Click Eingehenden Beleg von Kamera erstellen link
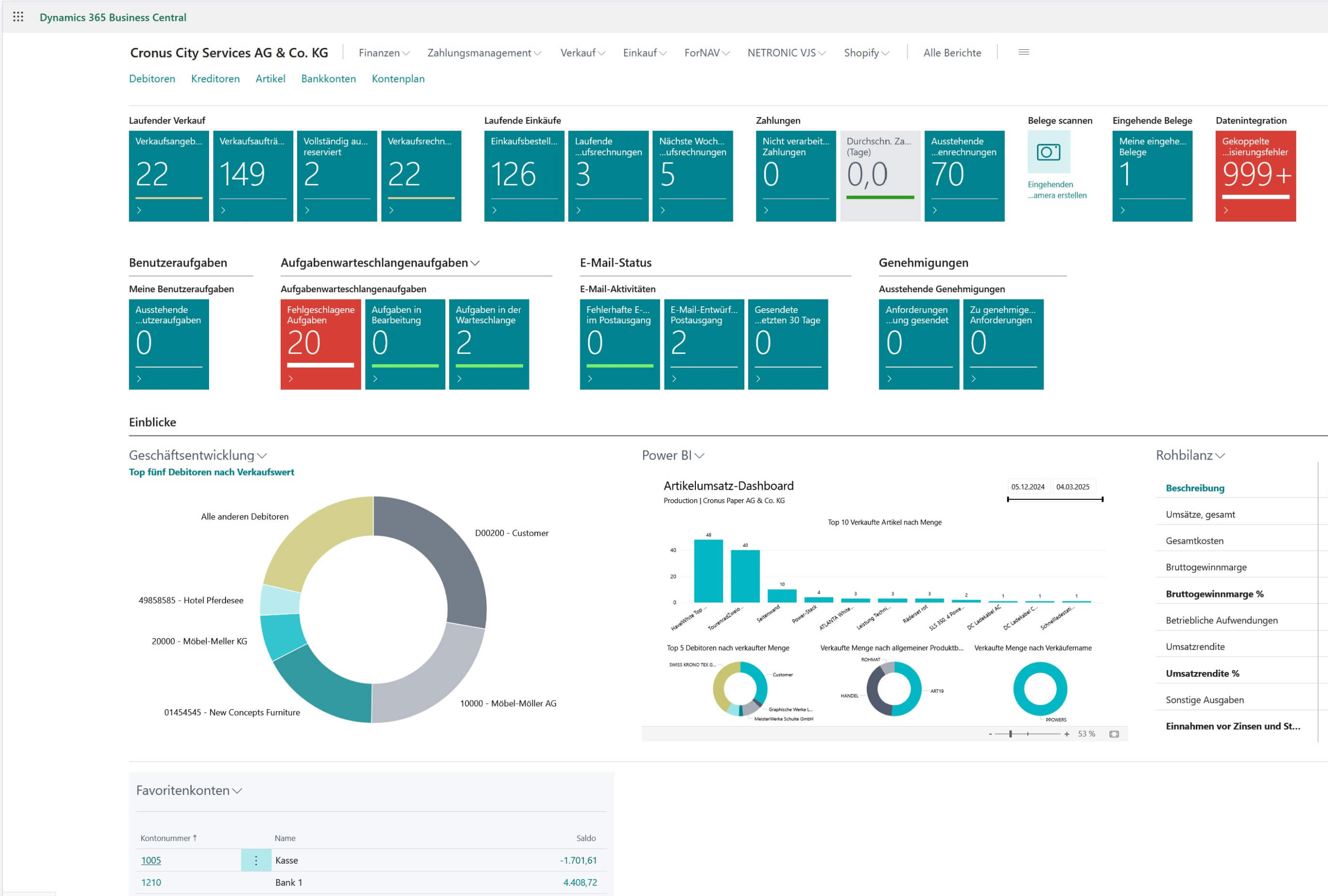This screenshot has height=896, width=1328. coord(1057,190)
